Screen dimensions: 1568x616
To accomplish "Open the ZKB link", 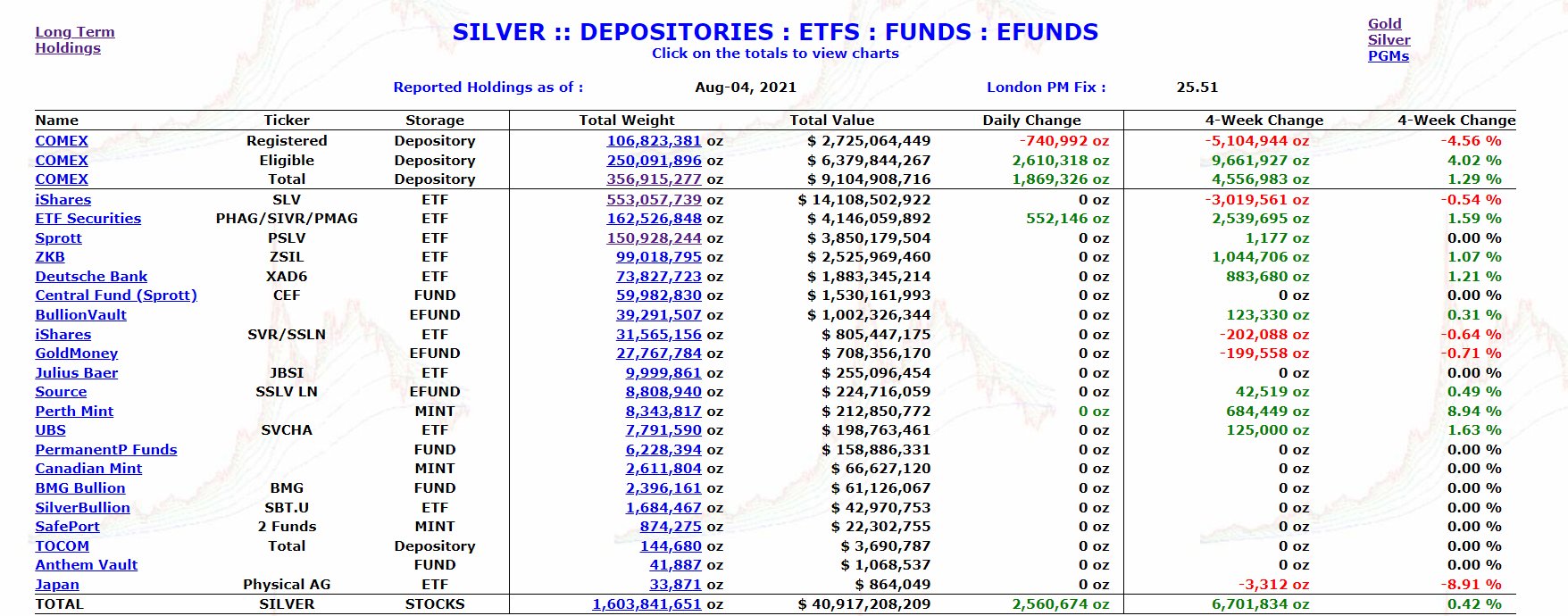I will [x=50, y=257].
